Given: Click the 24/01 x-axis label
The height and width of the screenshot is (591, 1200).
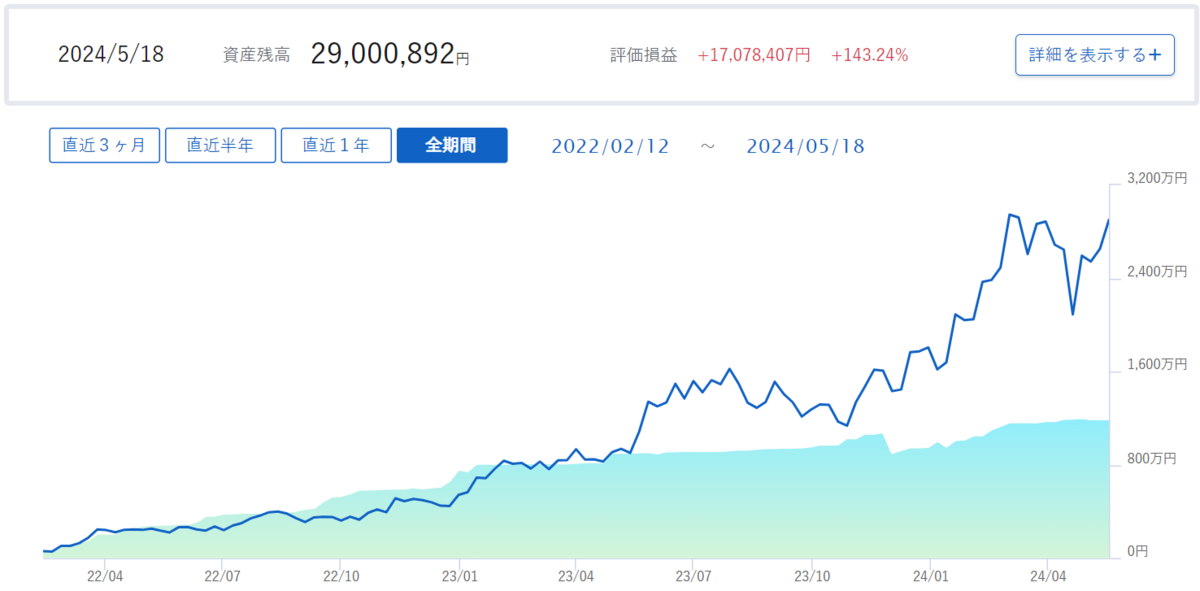Looking at the screenshot, I should (930, 576).
